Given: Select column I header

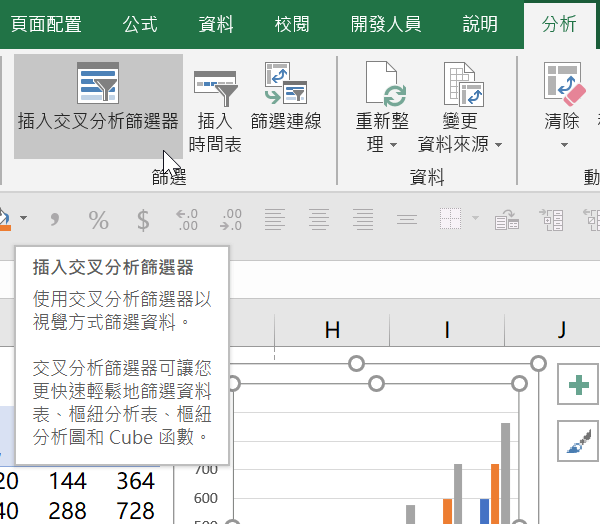Looking at the screenshot, I should coord(447,330).
